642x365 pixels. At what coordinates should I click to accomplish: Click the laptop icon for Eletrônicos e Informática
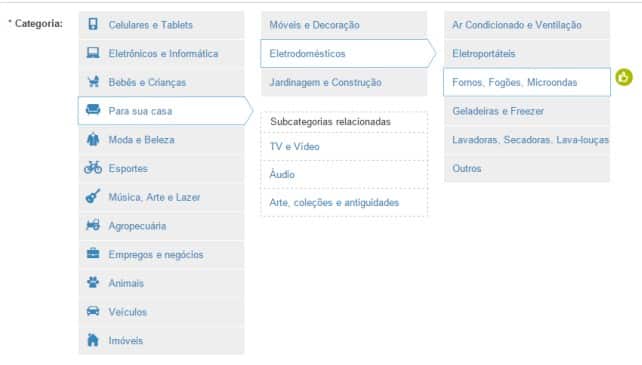[x=93, y=53]
